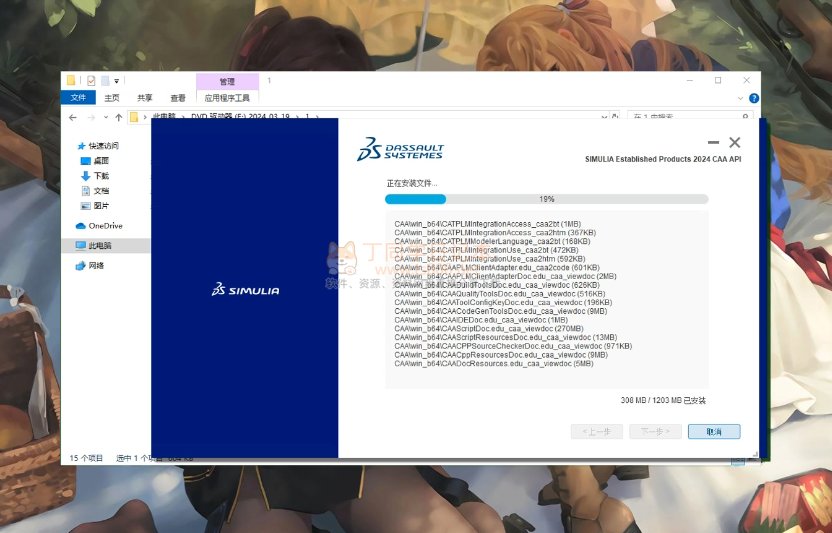832x533 pixels.
Task: Select the 管理 contextual tab header
Action: pyautogui.click(x=227, y=81)
